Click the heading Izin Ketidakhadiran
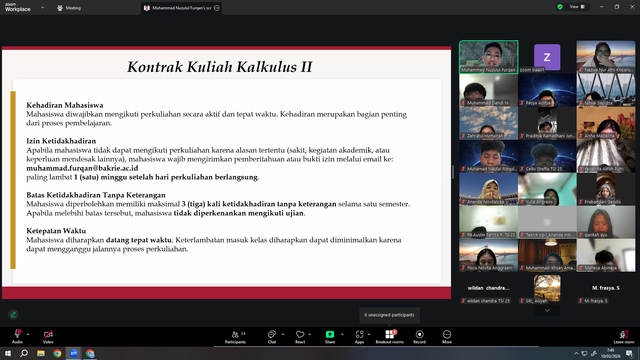The image size is (640, 360). point(61,141)
